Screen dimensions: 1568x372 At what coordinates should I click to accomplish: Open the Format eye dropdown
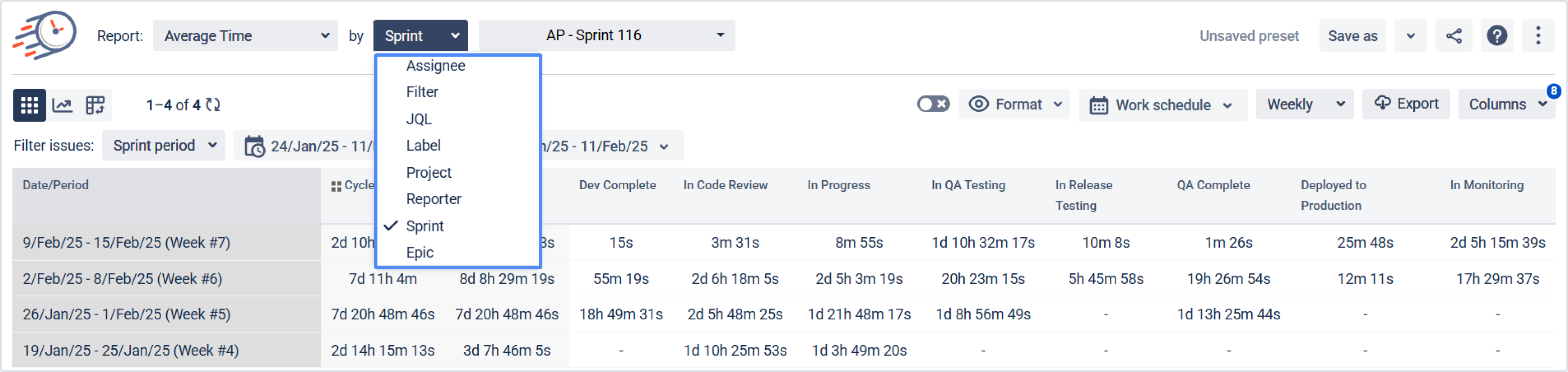[x=1015, y=105]
